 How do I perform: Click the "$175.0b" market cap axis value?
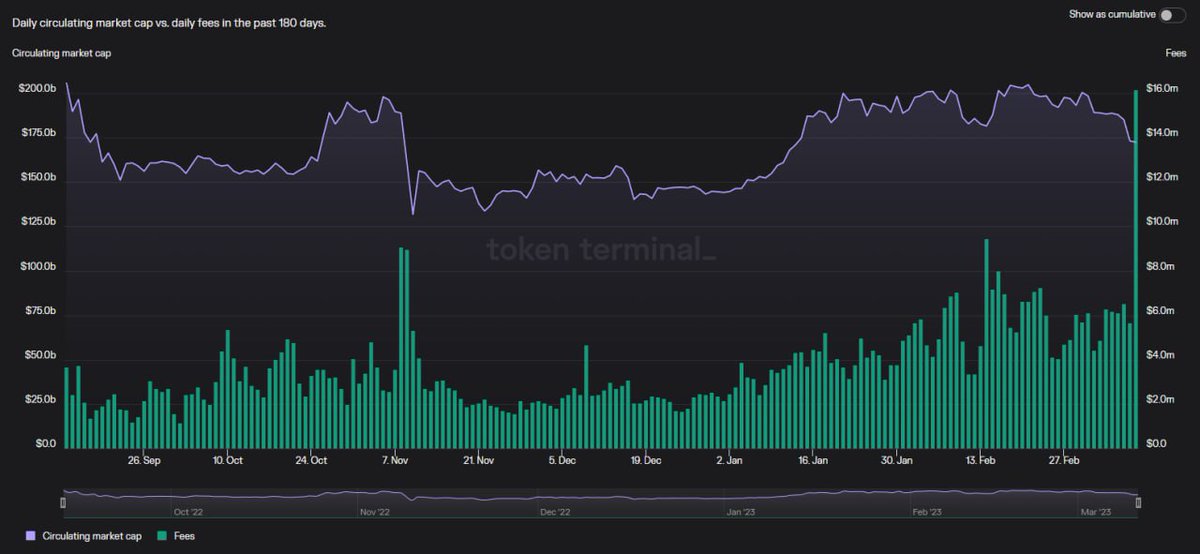37,133
